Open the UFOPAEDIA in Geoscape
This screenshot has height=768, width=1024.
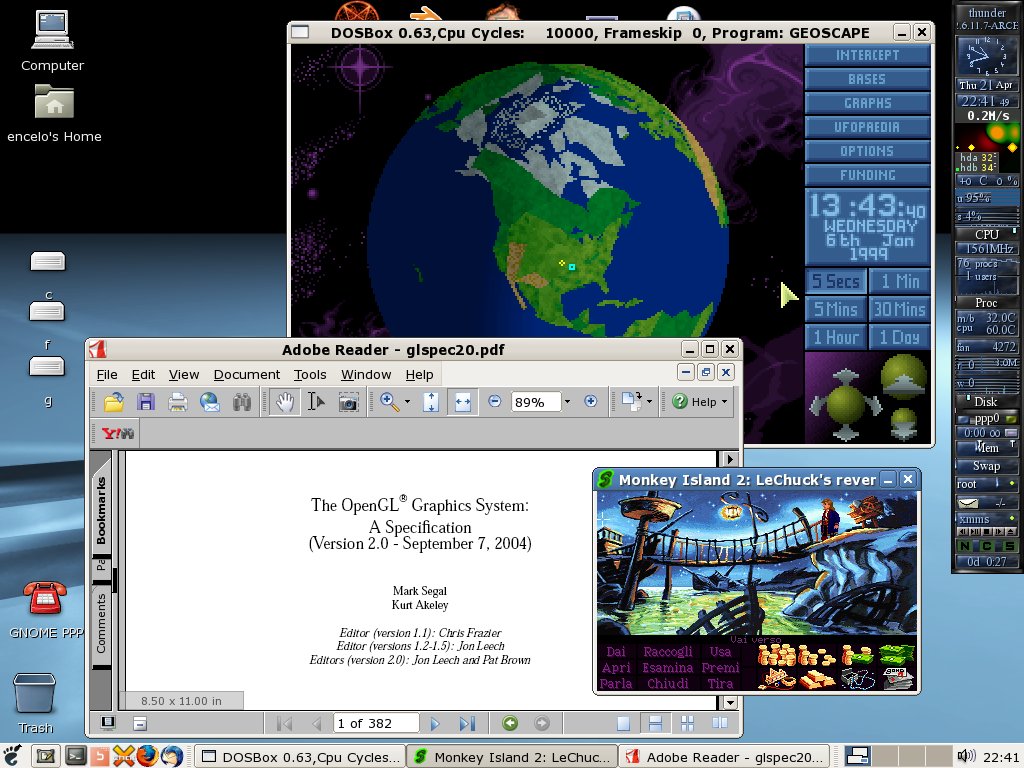coord(867,127)
